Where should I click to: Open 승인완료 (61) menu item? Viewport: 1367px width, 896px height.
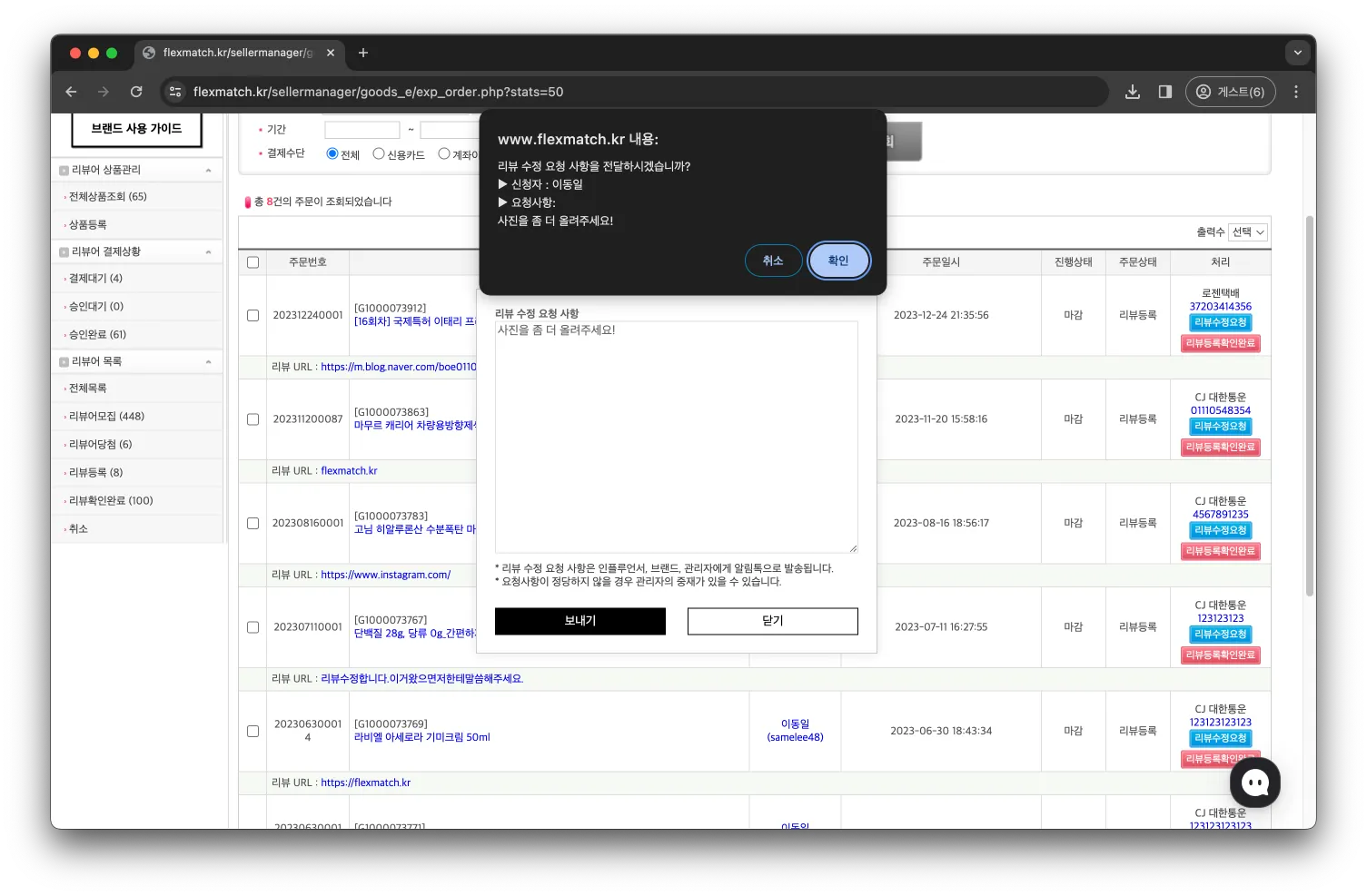pyautogui.click(x=98, y=334)
